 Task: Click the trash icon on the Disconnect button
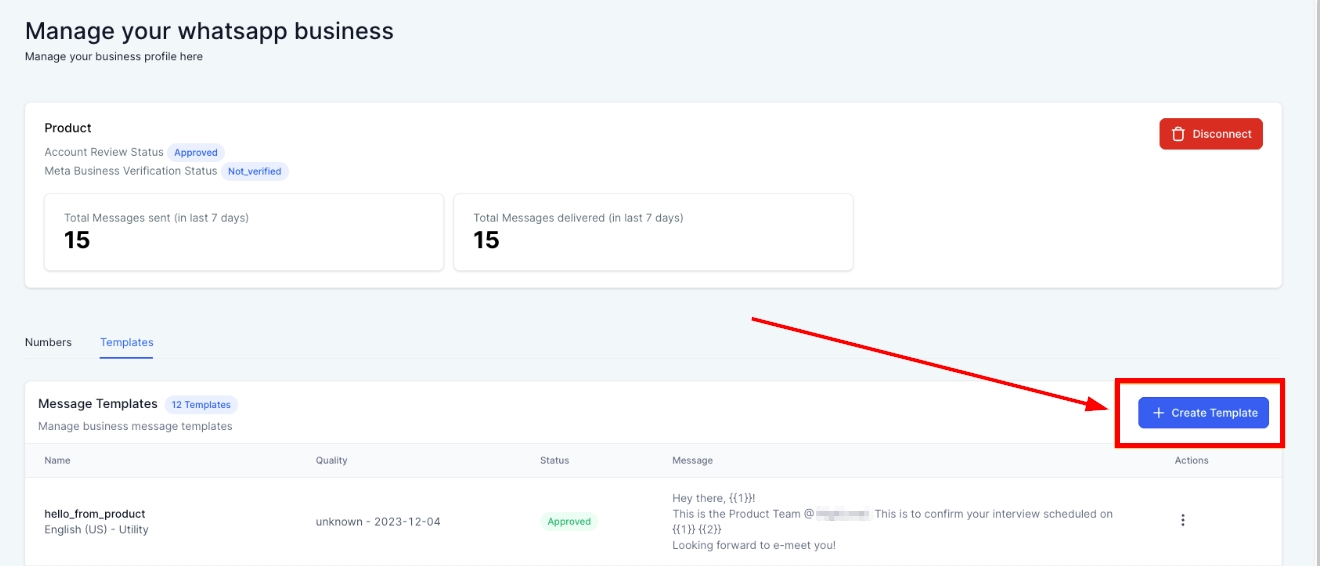click(1178, 134)
